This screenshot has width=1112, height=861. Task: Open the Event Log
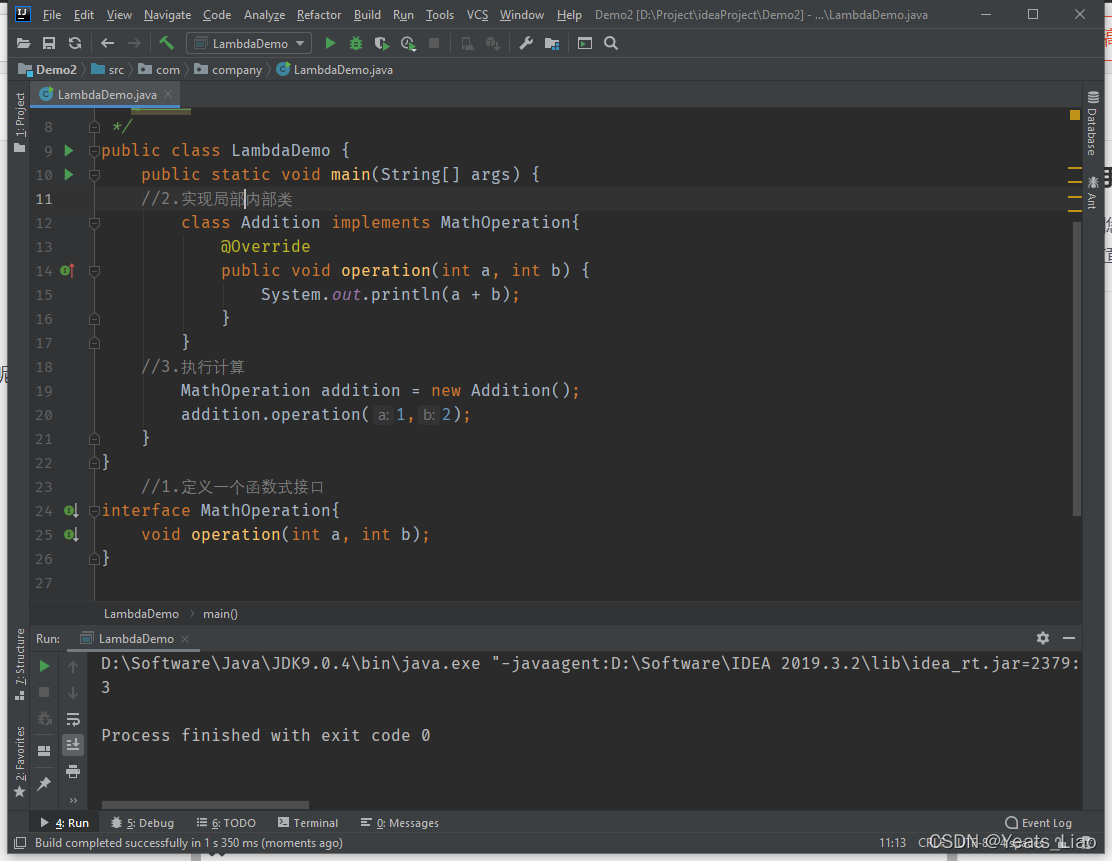1039,823
